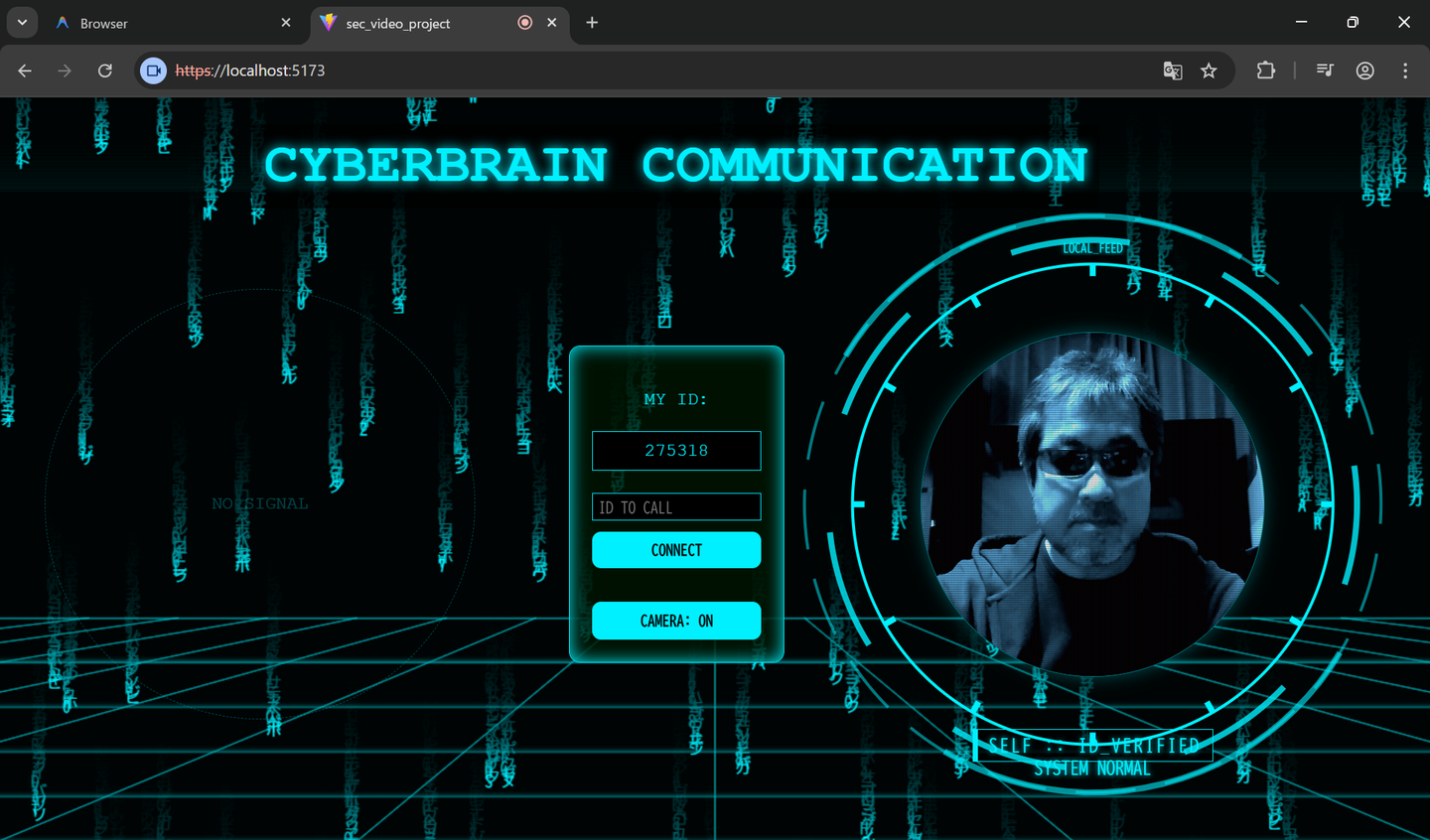Open the browser extensions puzzle icon
The height and width of the screenshot is (840, 1430).
(1265, 70)
